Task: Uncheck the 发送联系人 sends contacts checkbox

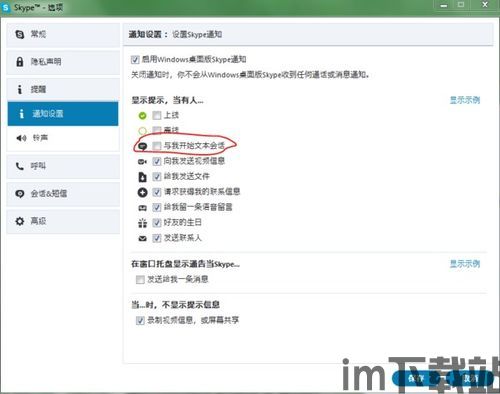Action: (x=157, y=238)
